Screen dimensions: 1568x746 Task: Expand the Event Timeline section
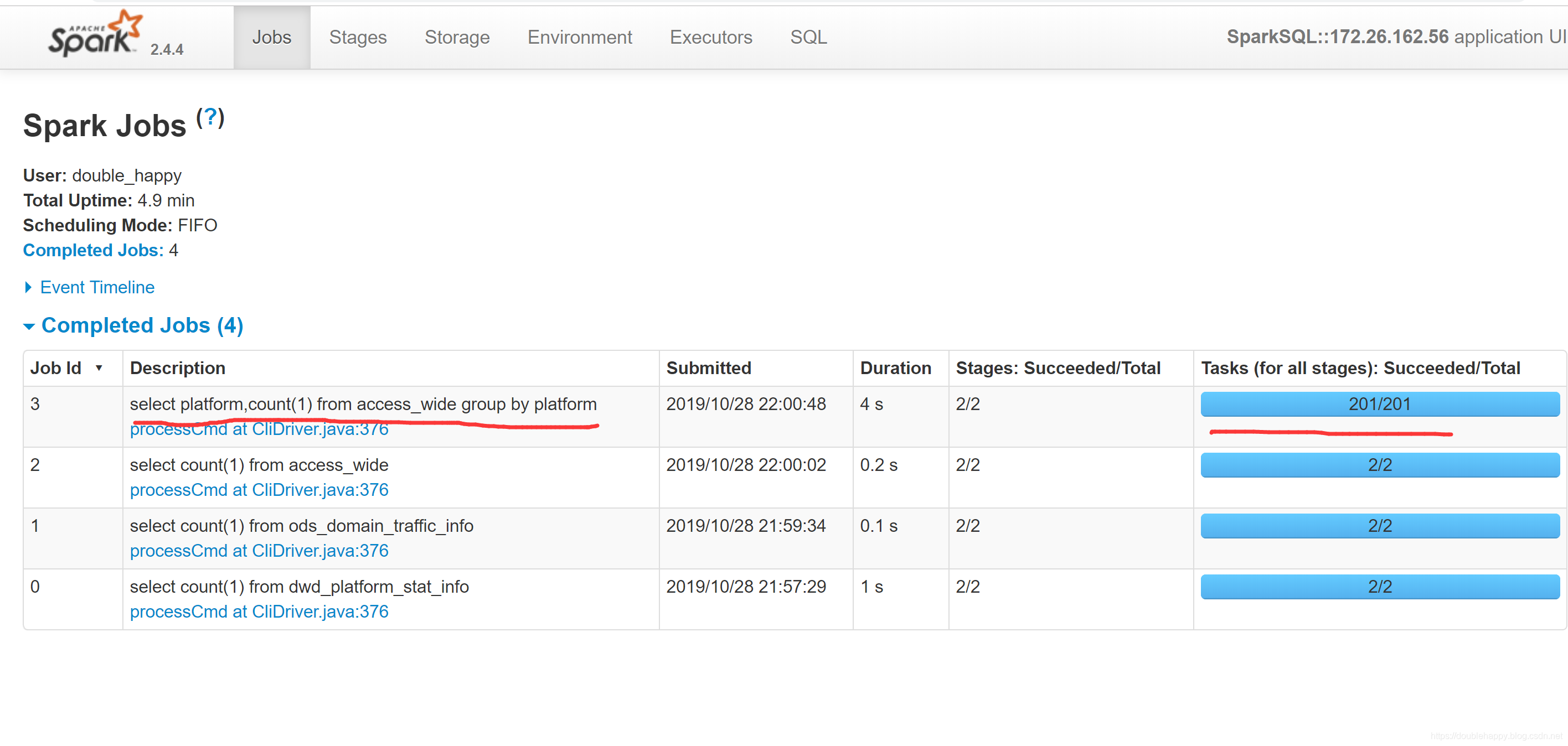point(96,287)
